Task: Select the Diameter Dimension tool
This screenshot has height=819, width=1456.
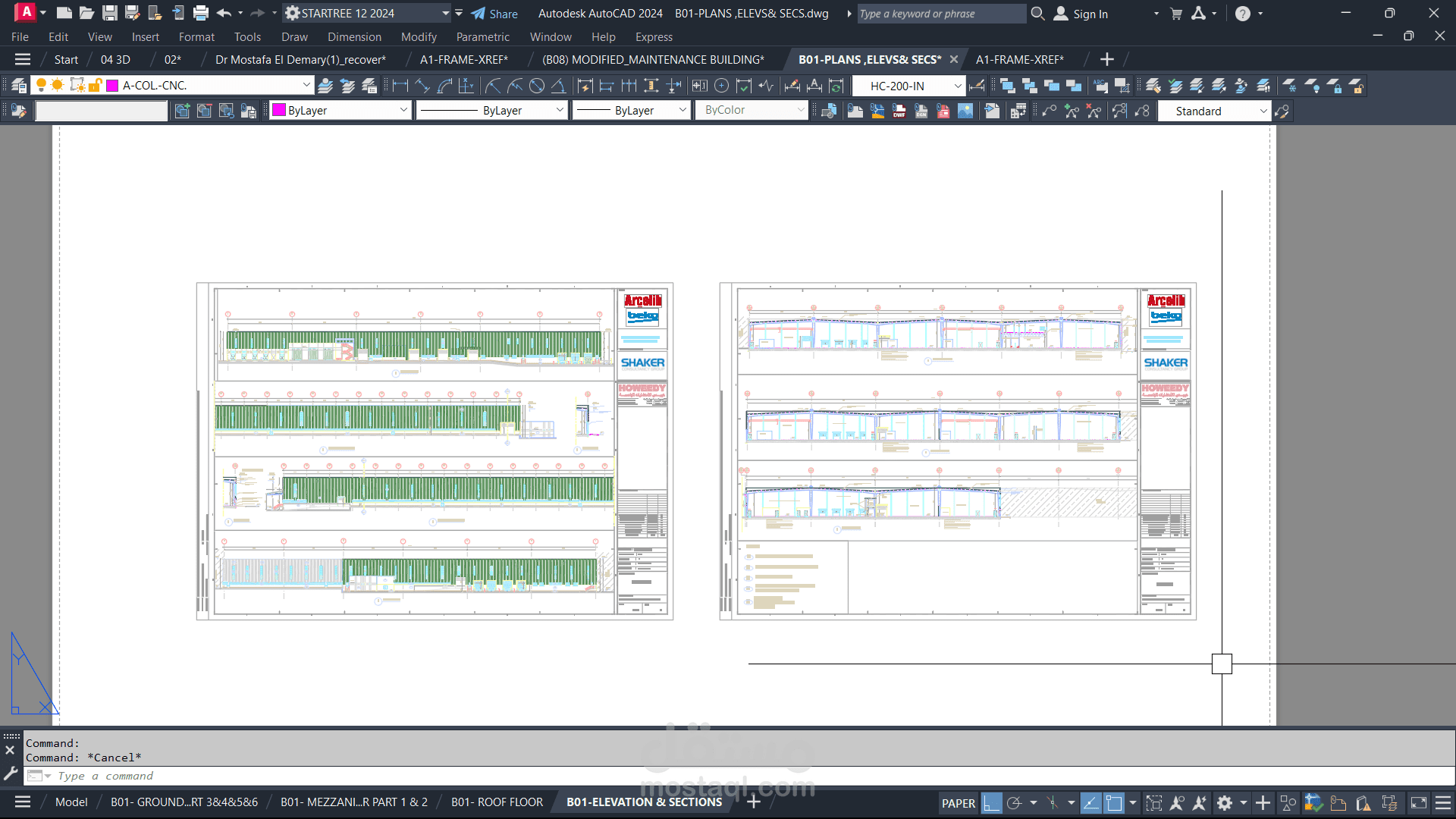Action: pyautogui.click(x=537, y=86)
